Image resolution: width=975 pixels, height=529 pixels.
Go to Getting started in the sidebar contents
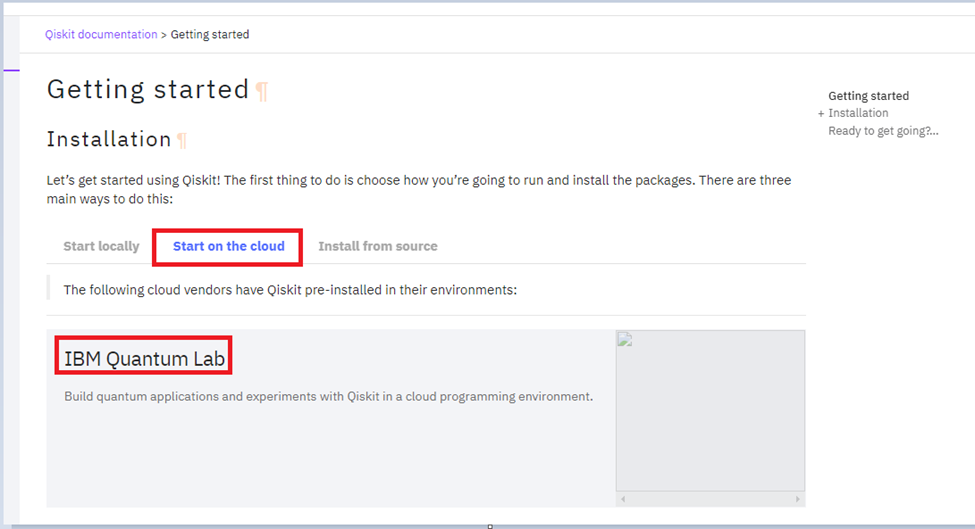pos(868,96)
